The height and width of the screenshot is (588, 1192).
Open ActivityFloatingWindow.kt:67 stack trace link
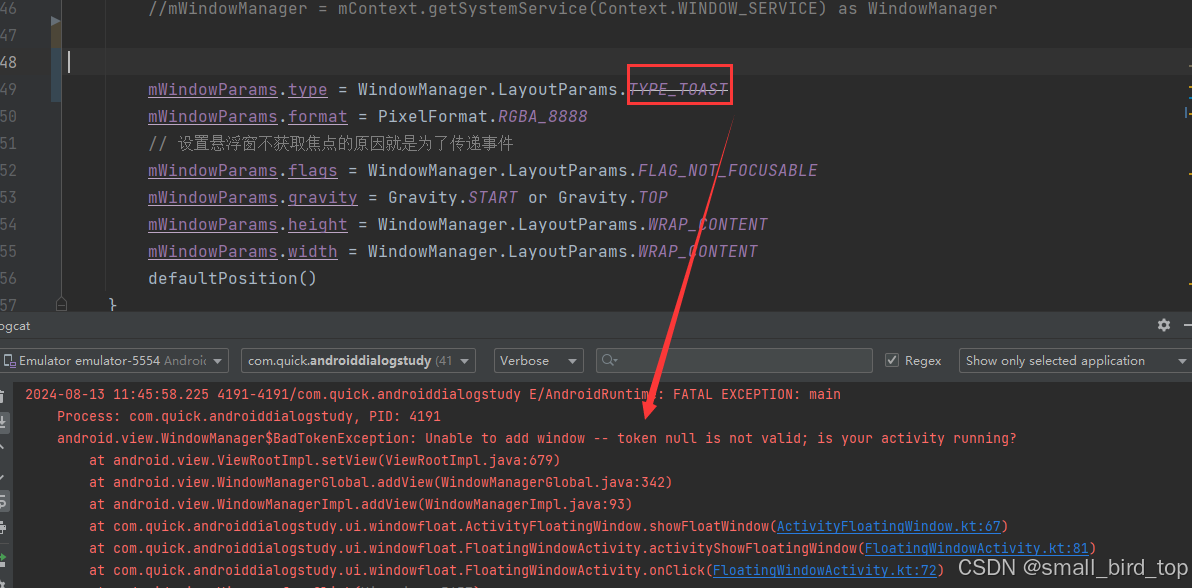pyautogui.click(x=890, y=526)
